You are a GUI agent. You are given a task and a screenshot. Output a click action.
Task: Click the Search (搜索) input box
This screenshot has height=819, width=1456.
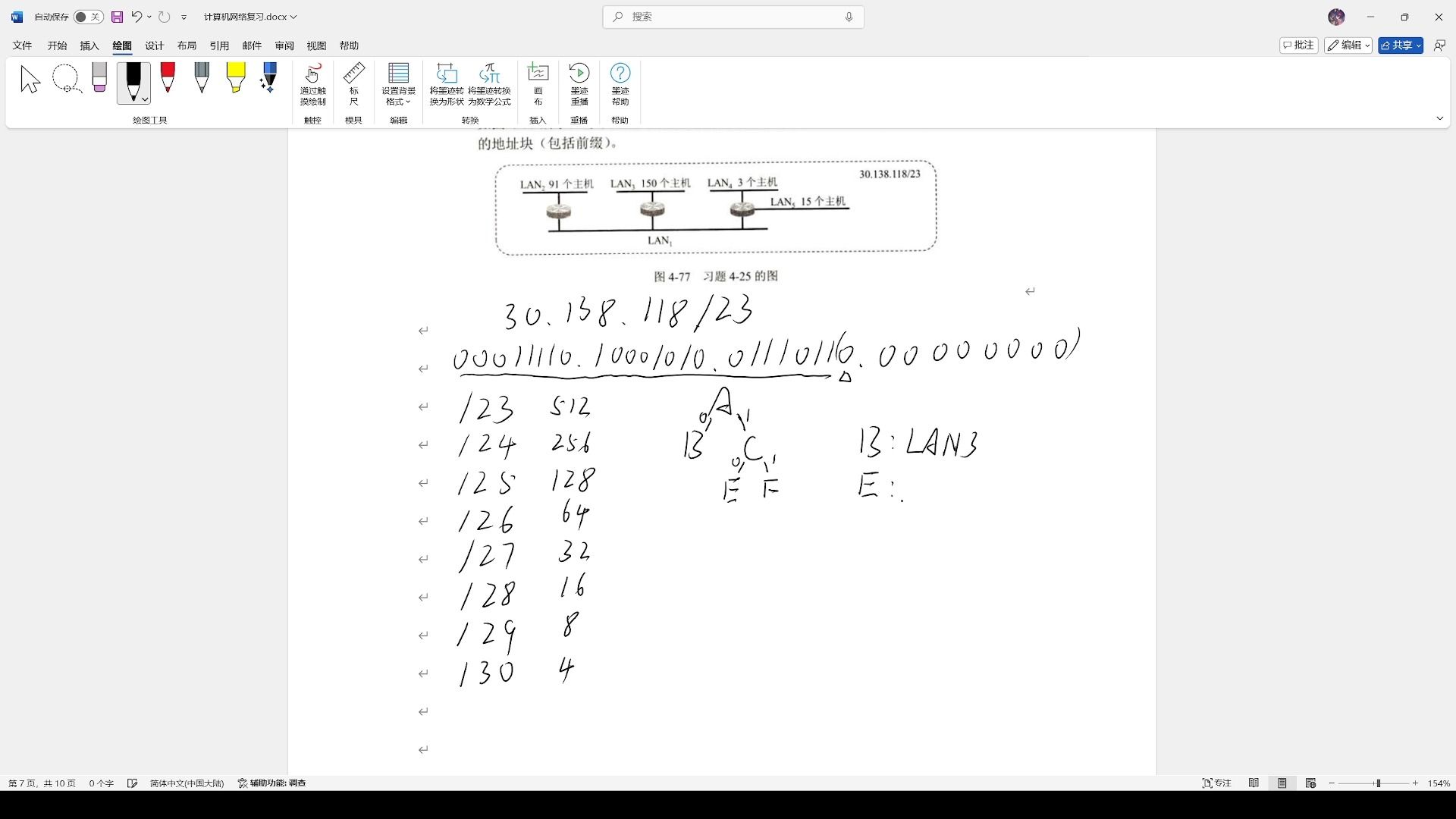point(733,17)
